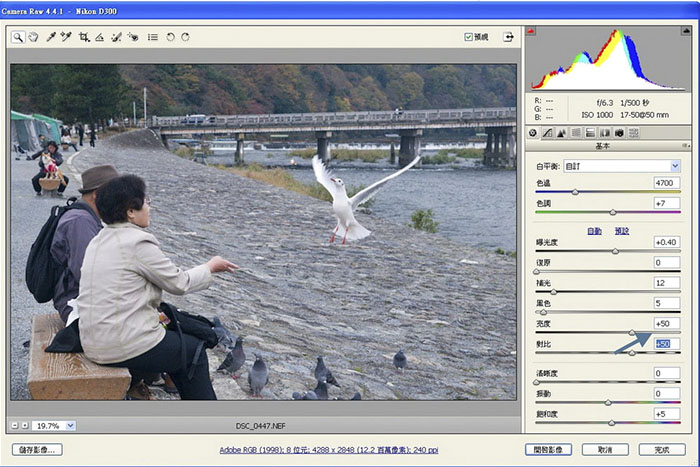Toggle the 預視 preview checkbox
The height and width of the screenshot is (467, 700).
tap(469, 37)
